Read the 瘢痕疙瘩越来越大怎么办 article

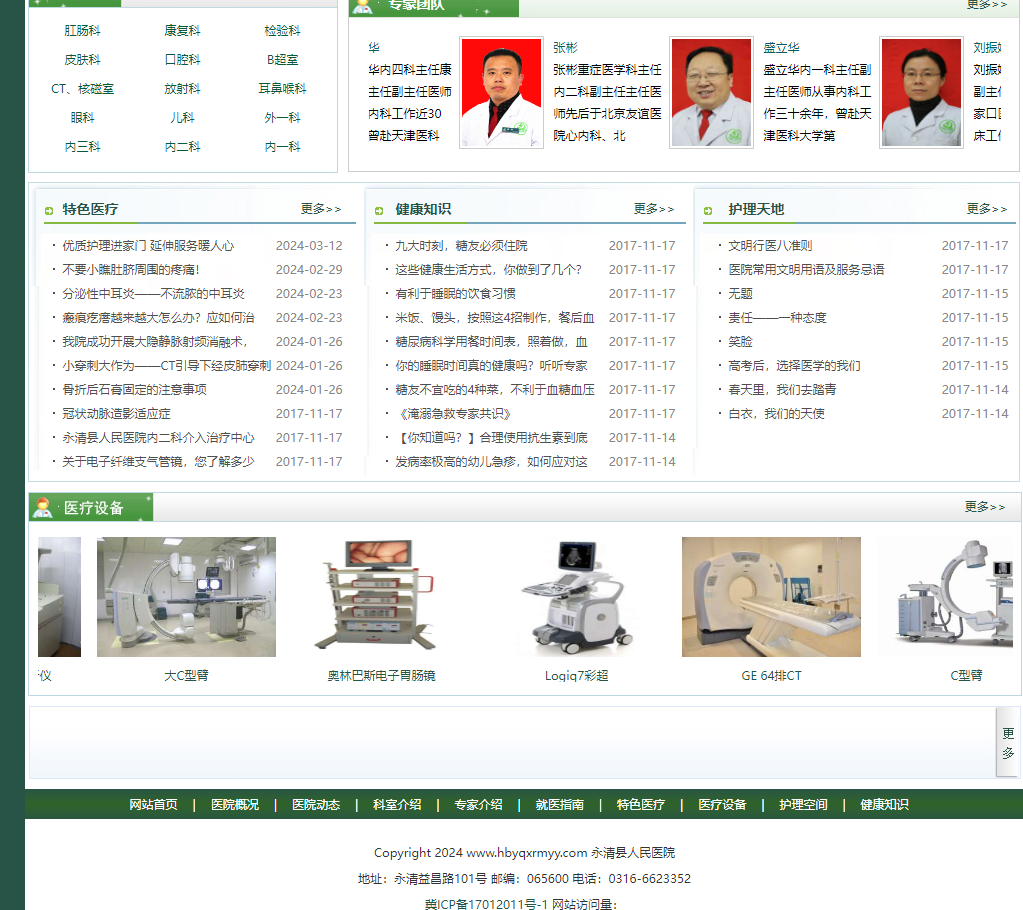click(158, 318)
